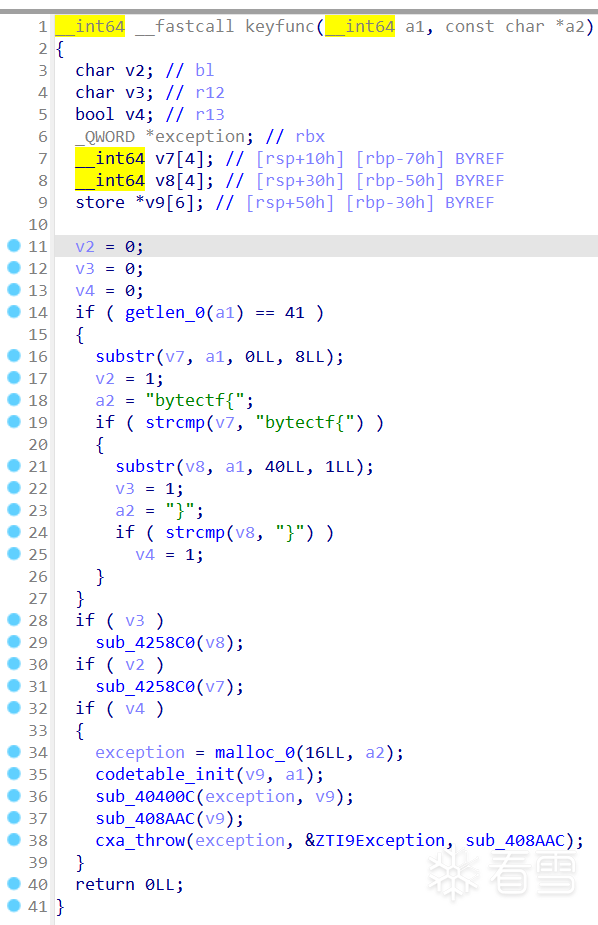Click malloc_0 function call
Image resolution: width=598 pixels, height=925 pixels.
pyautogui.click(x=254, y=753)
